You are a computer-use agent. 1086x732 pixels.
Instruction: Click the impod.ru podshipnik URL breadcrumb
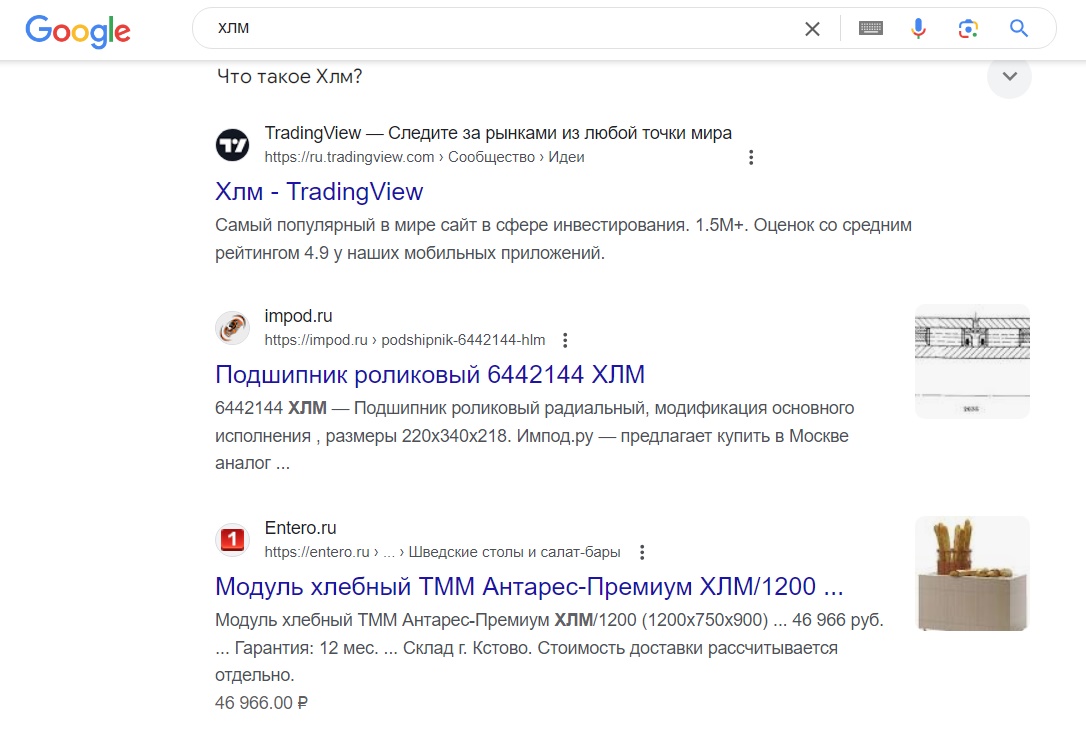tap(404, 340)
